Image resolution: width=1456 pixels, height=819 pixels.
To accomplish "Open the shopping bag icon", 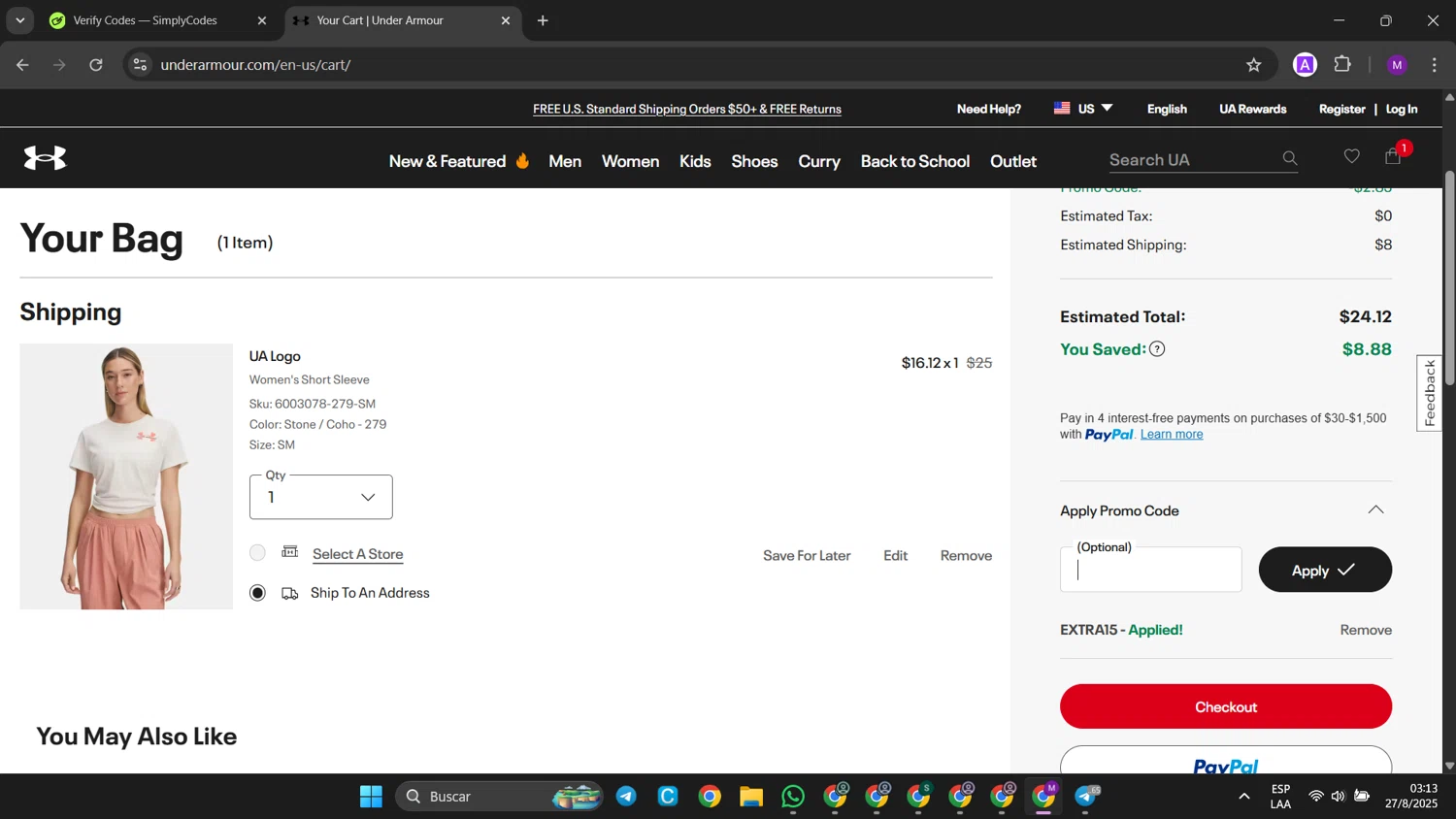I will point(1393,156).
